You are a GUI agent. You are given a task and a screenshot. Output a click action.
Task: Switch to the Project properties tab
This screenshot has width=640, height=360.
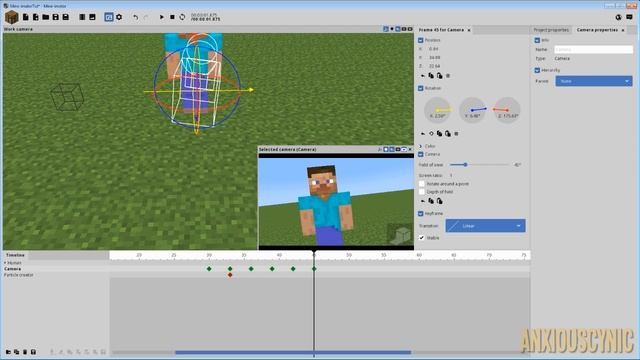(551, 30)
